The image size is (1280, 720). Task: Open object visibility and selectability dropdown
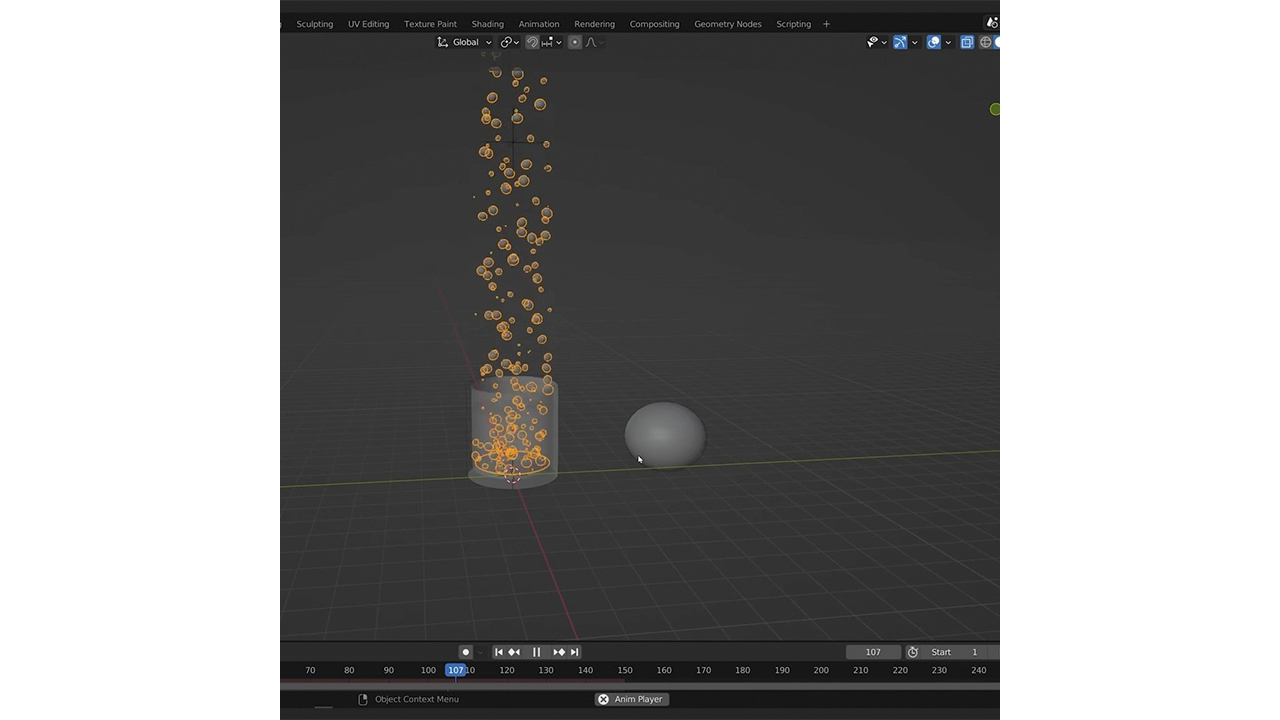pyautogui.click(x=877, y=42)
